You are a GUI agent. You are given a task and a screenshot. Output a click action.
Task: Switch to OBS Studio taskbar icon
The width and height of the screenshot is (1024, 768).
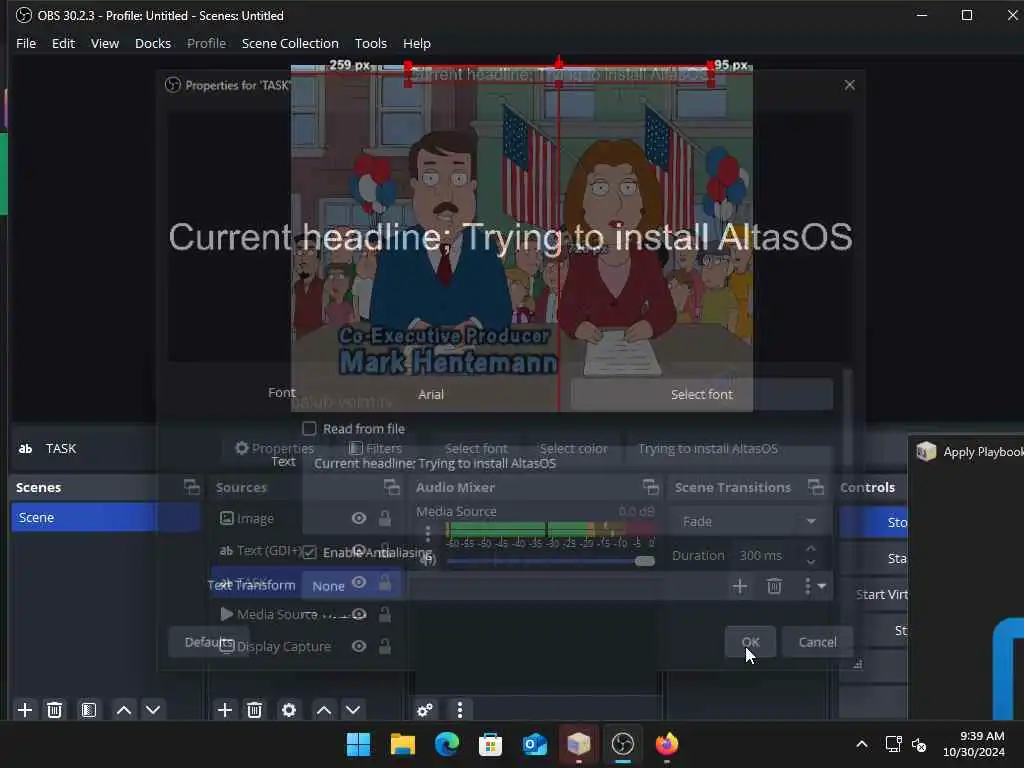pyautogui.click(x=622, y=744)
